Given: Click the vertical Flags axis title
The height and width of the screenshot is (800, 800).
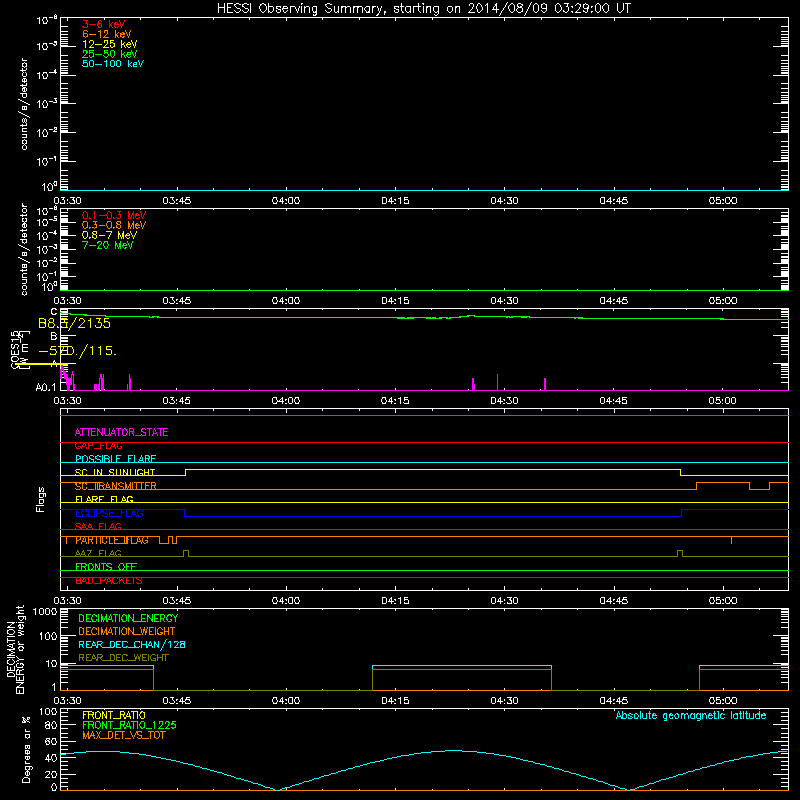Looking at the screenshot, I should [41, 500].
